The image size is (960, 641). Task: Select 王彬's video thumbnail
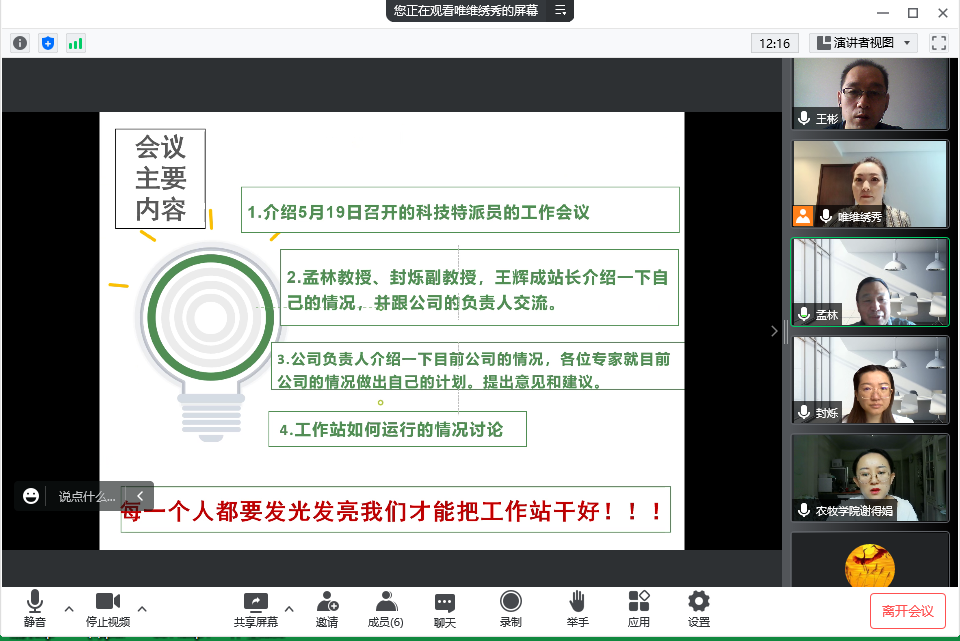coord(870,94)
